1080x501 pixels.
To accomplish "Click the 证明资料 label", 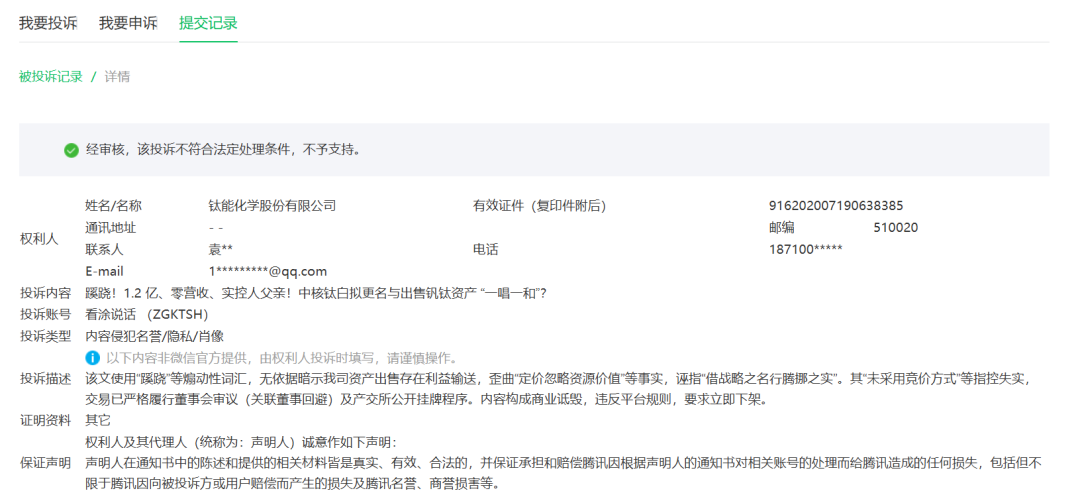I will [45, 420].
